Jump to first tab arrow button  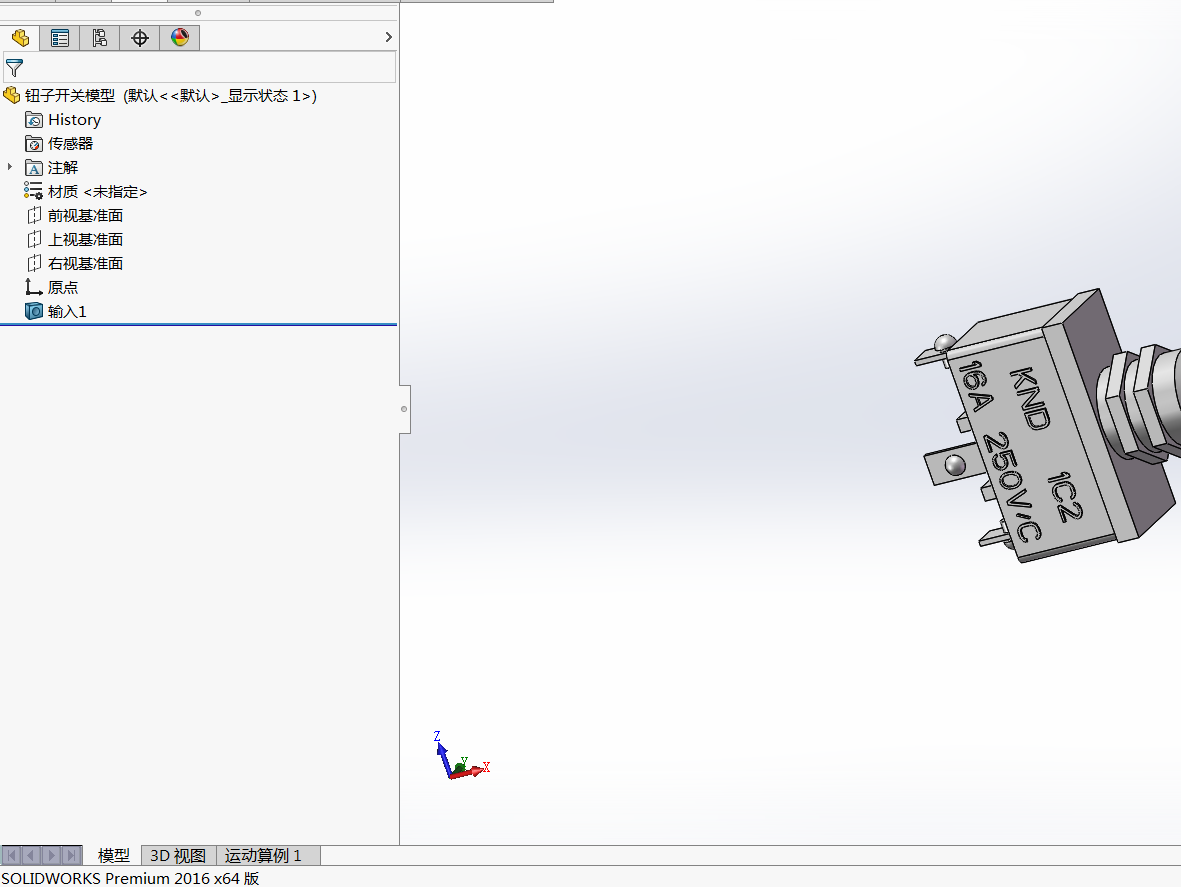[11, 855]
